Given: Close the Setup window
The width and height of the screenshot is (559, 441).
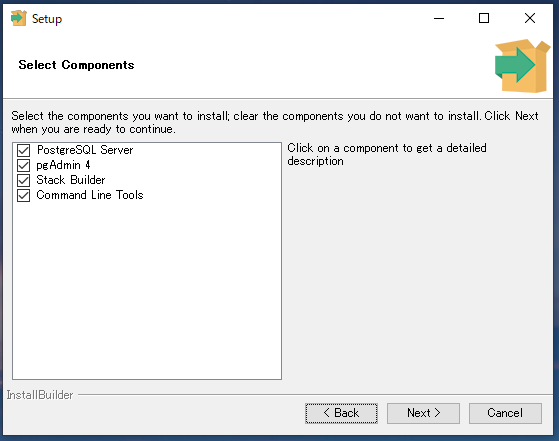Looking at the screenshot, I should 530,18.
